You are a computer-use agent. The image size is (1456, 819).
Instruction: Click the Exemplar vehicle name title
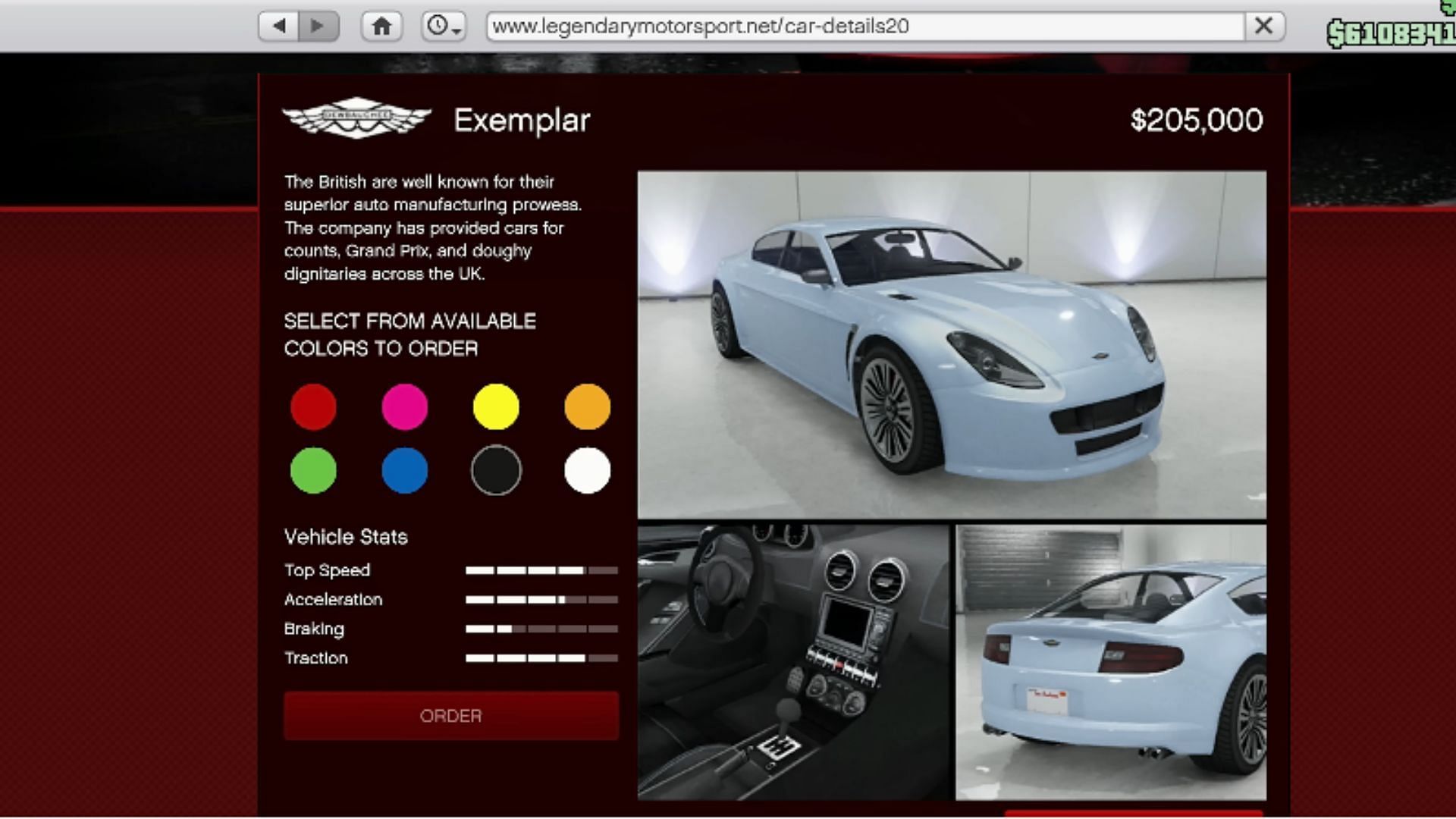[x=522, y=120]
